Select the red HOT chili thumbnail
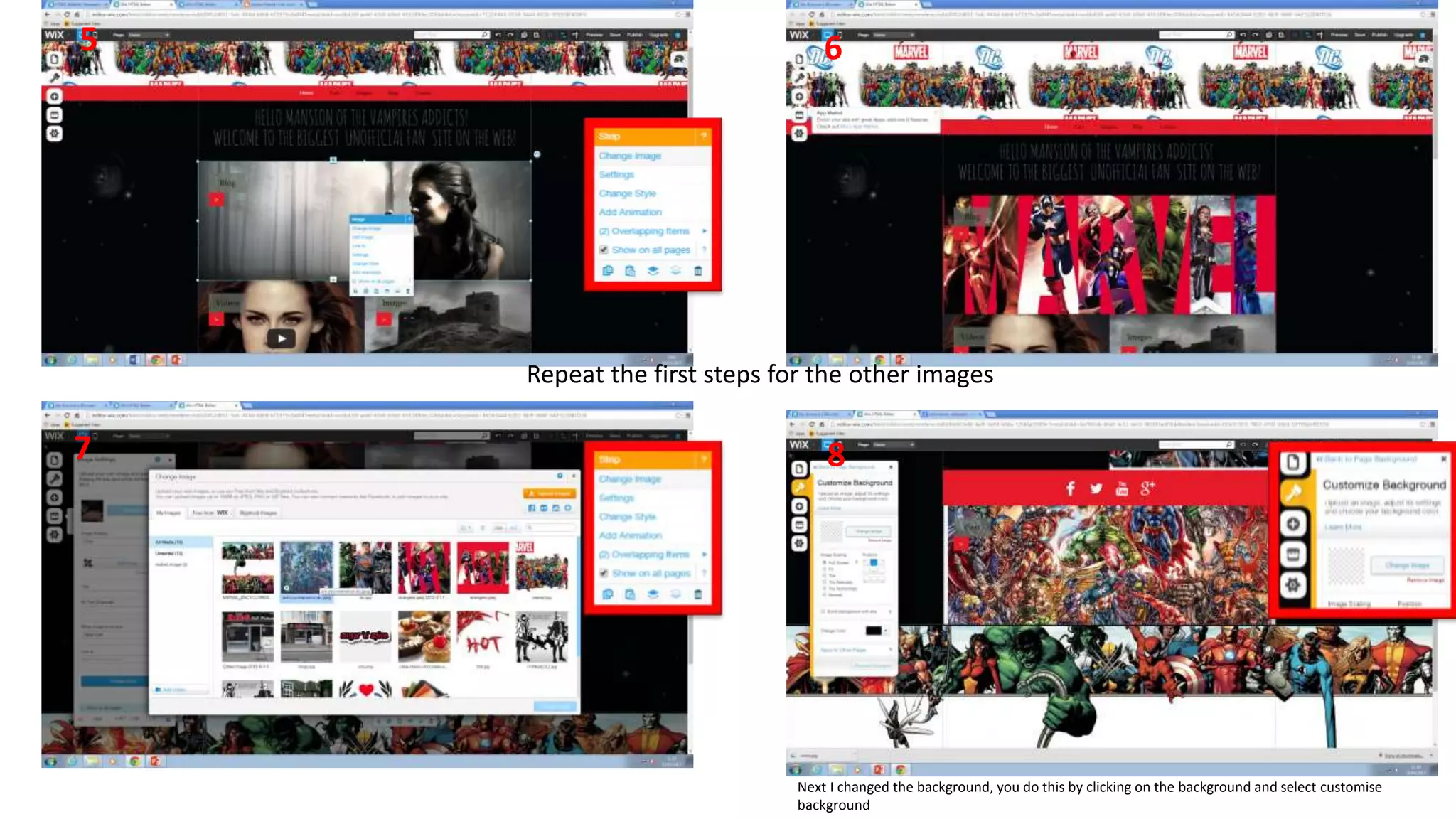 (x=483, y=638)
